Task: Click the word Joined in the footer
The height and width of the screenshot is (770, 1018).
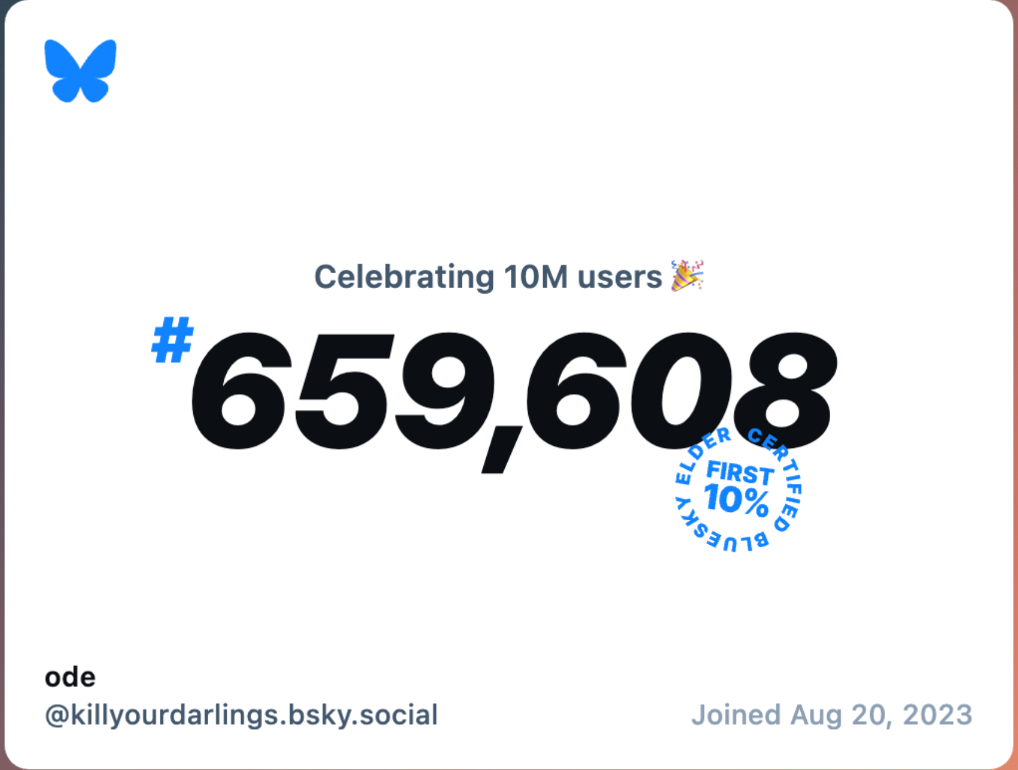Action: [x=735, y=715]
